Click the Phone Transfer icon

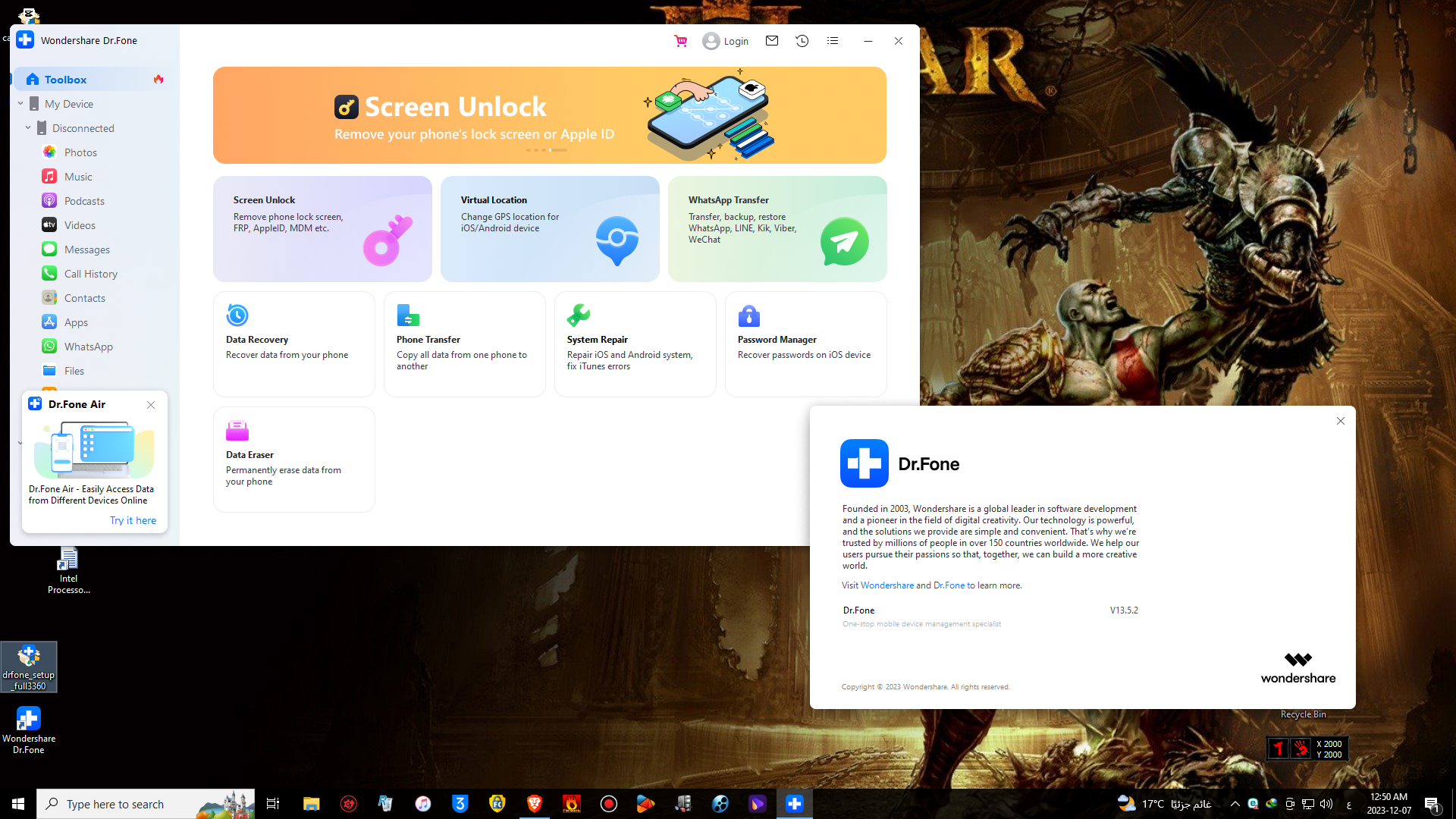(408, 315)
